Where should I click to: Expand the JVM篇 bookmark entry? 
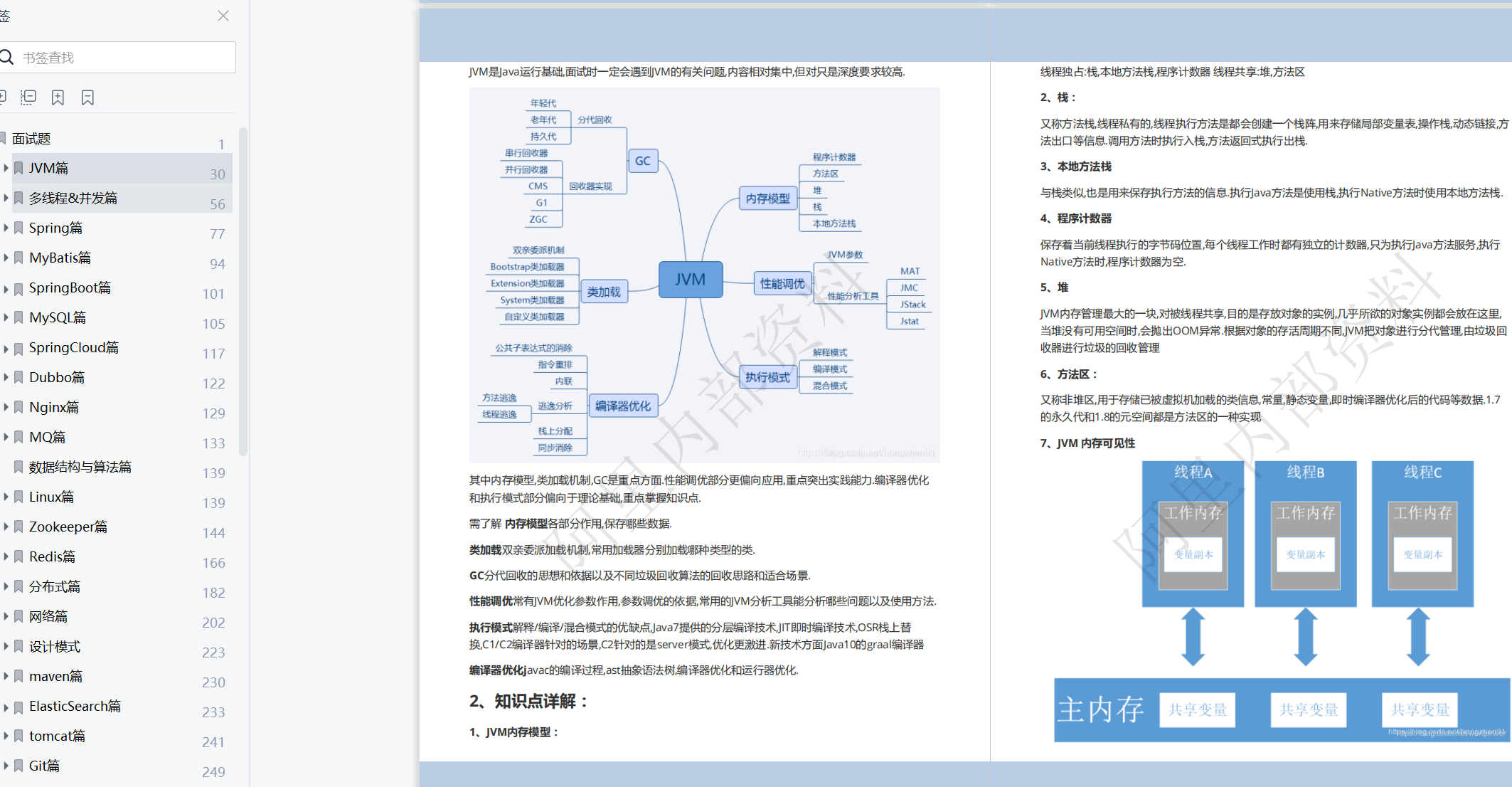pyautogui.click(x=6, y=168)
